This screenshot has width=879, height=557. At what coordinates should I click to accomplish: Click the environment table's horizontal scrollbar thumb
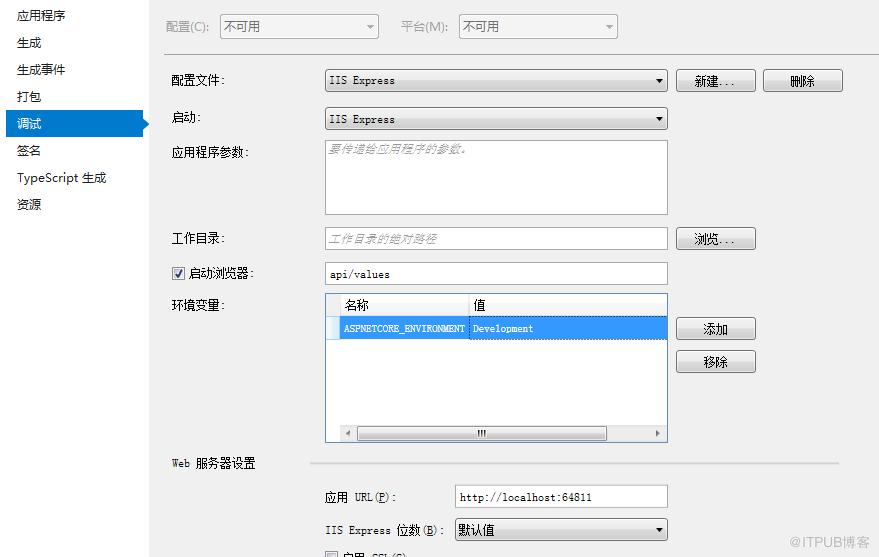tap(482, 433)
